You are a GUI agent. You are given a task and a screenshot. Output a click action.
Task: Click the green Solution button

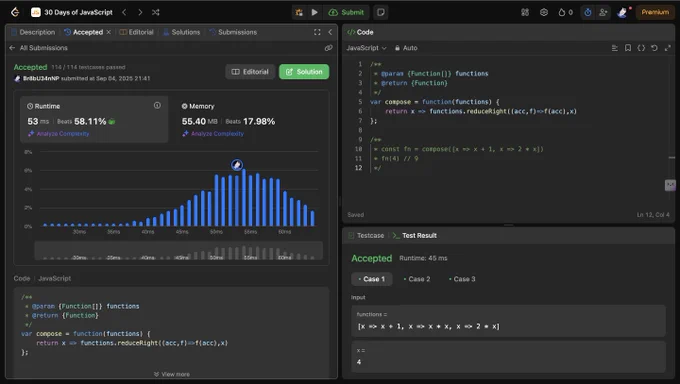(x=304, y=72)
